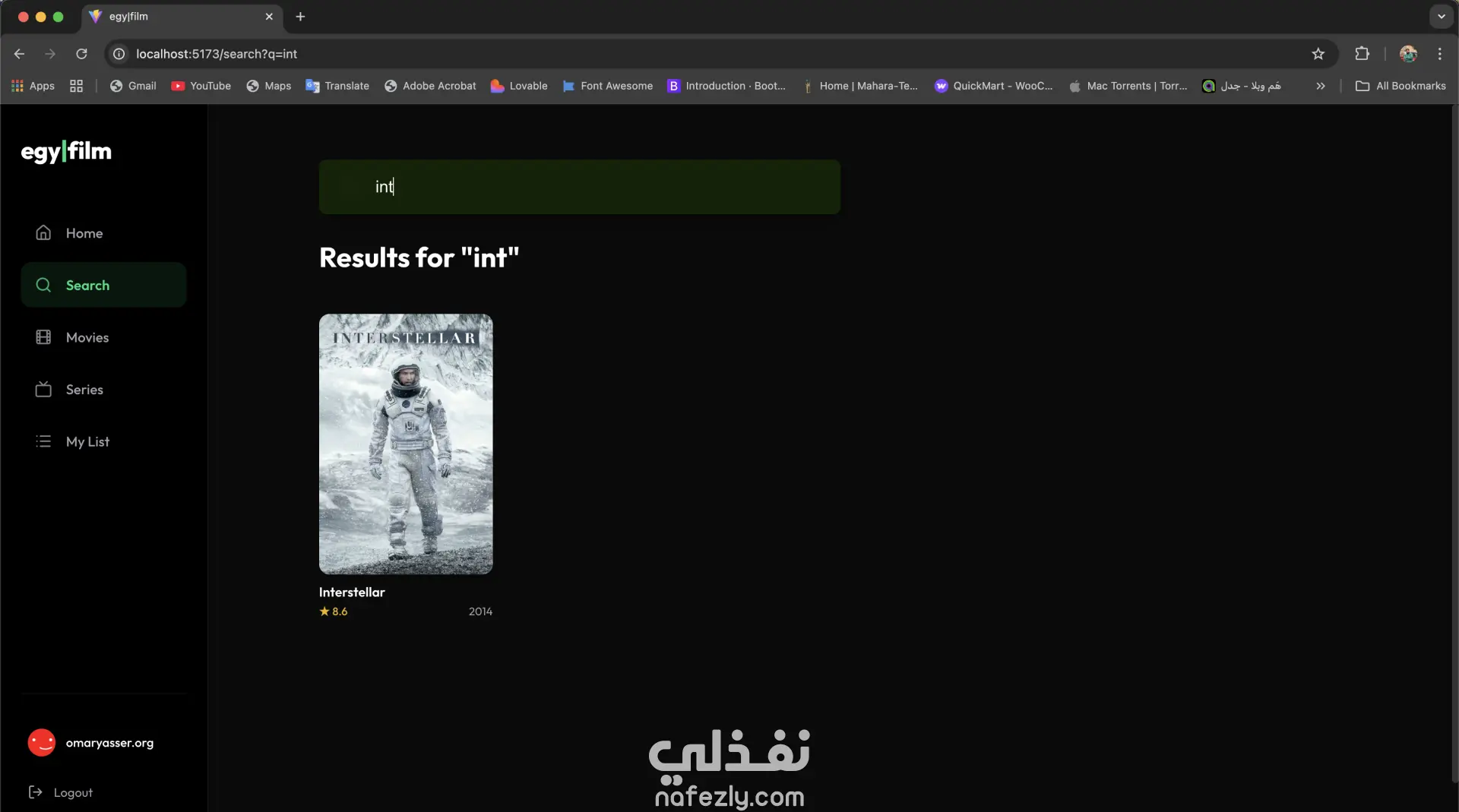Open the All Bookmarks folder
Image resolution: width=1459 pixels, height=812 pixels.
(x=1400, y=86)
